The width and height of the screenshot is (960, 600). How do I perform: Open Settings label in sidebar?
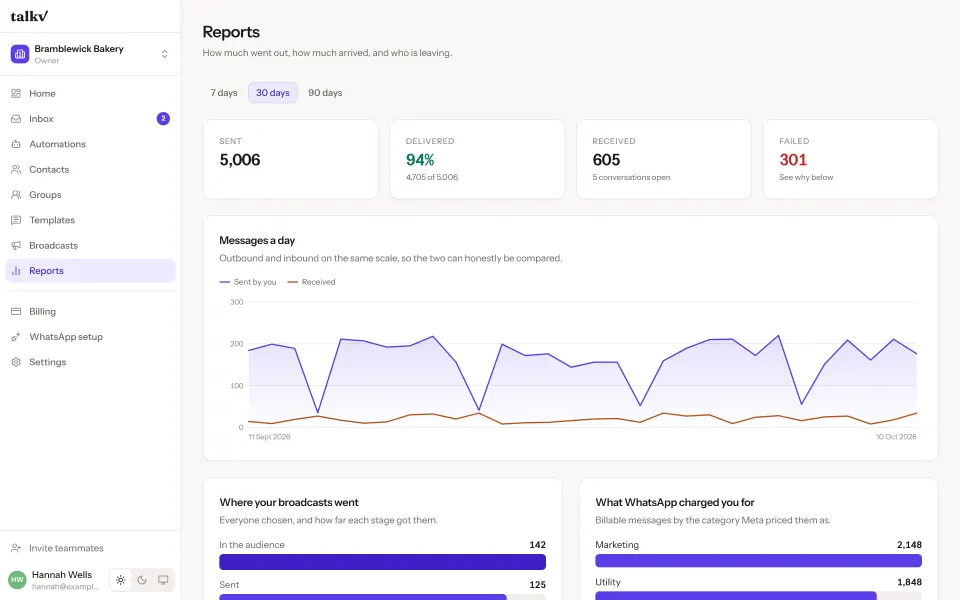(x=48, y=362)
